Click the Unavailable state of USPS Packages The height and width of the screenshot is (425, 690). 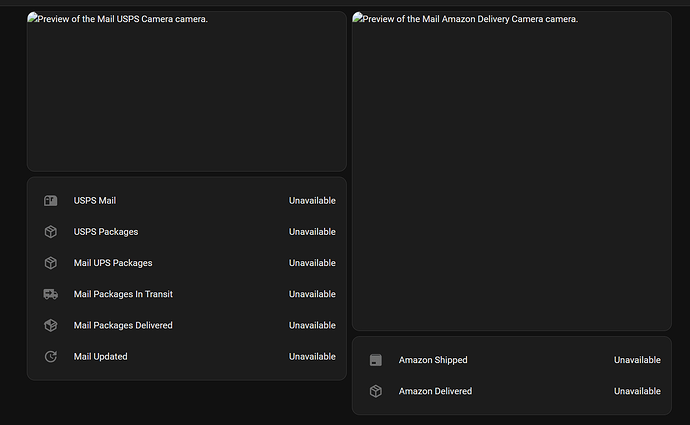(x=312, y=232)
